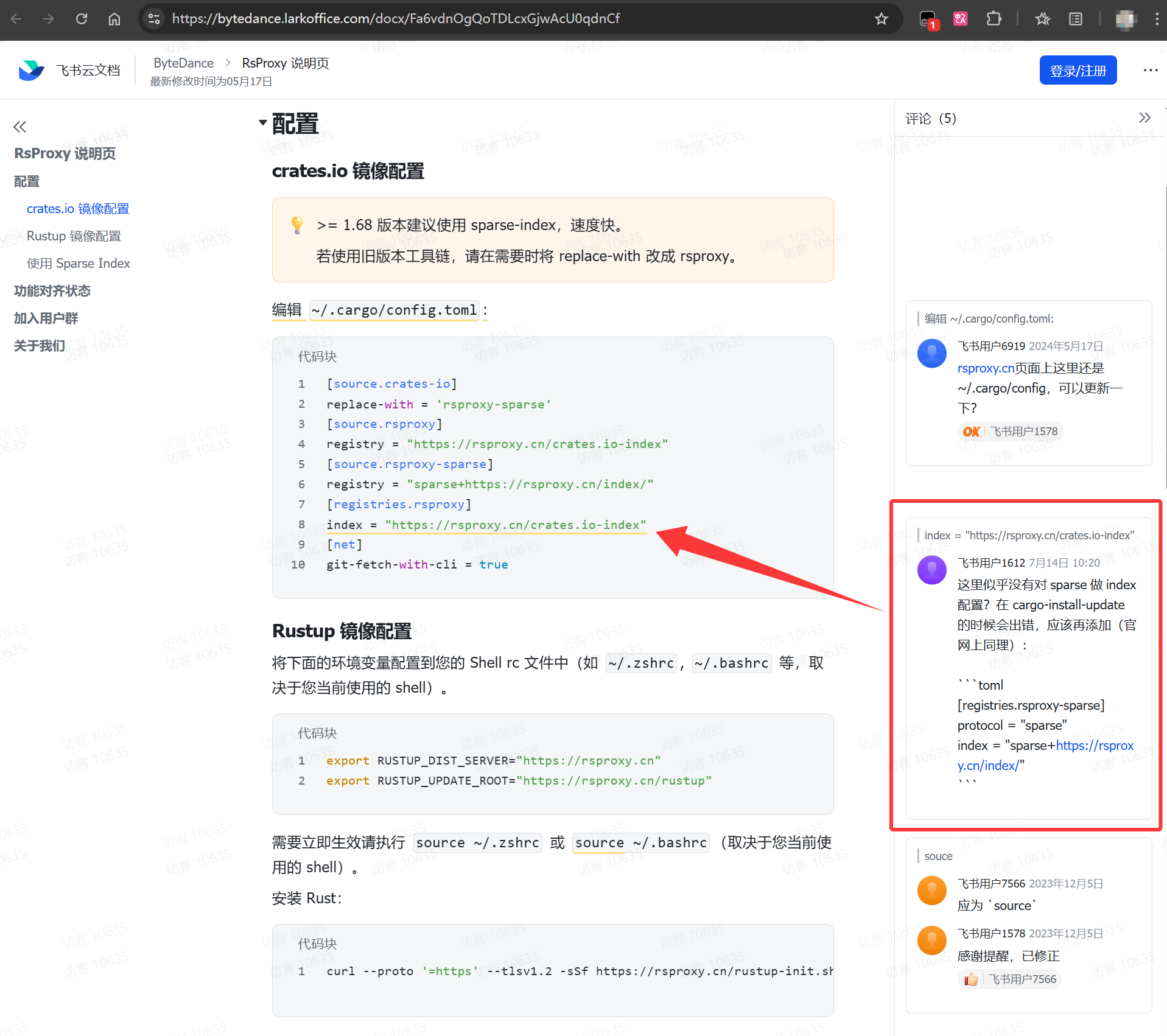Click the RsProxy 说明页 breadcrumb title
Viewport: 1167px width, 1036px height.
[286, 63]
